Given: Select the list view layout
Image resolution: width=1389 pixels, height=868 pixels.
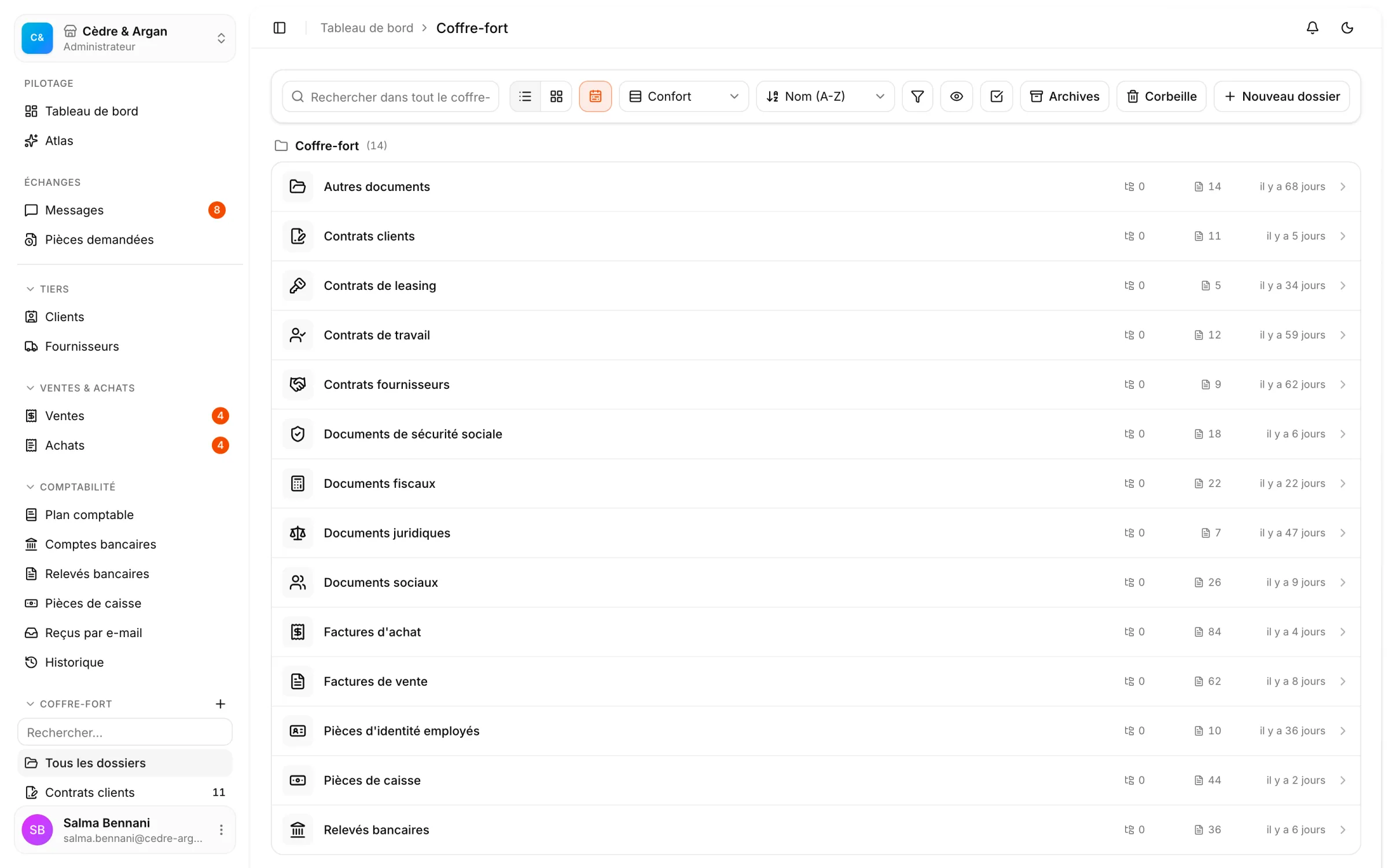Looking at the screenshot, I should [x=525, y=96].
